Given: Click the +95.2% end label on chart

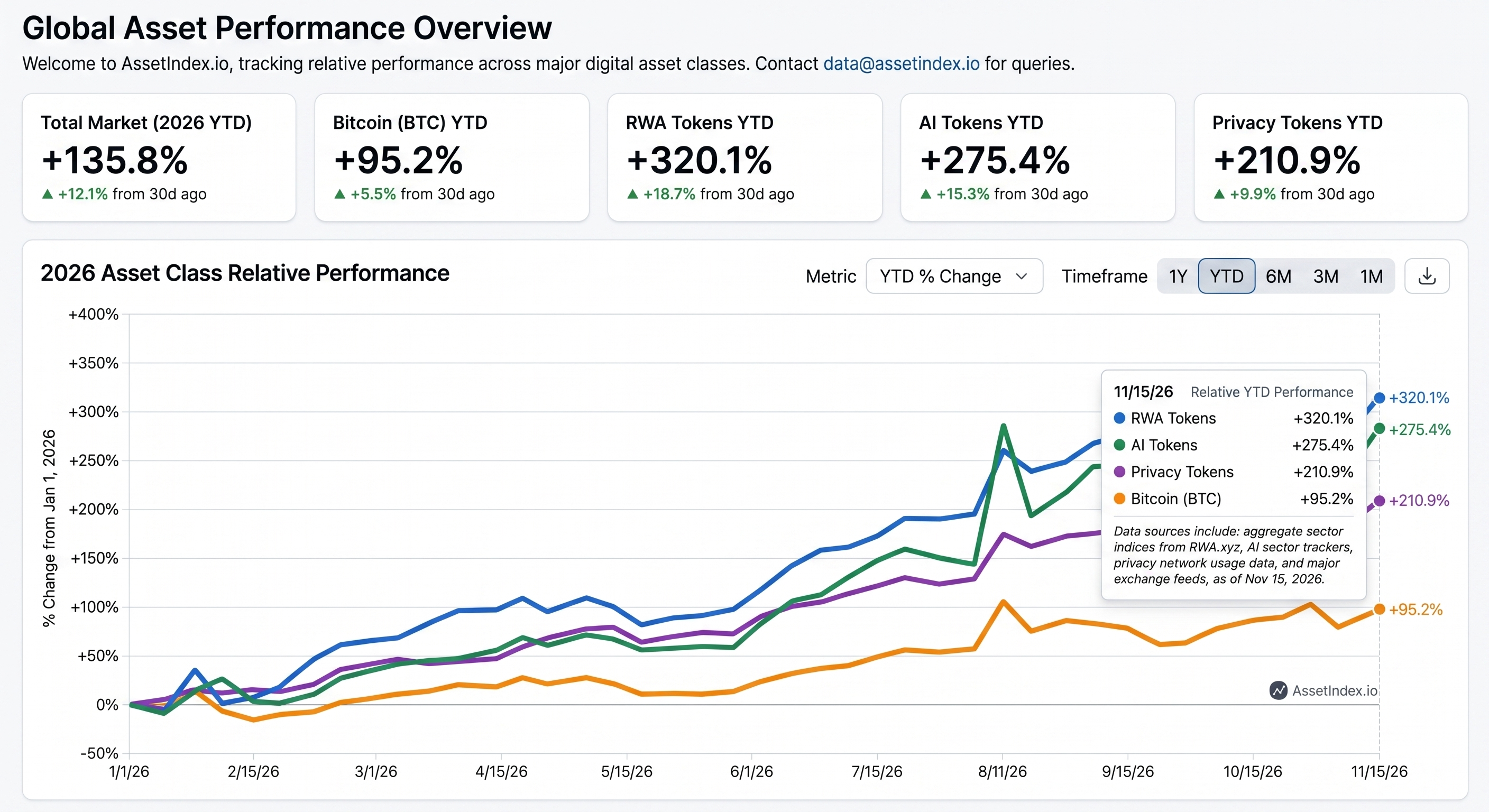Looking at the screenshot, I should (x=1416, y=610).
